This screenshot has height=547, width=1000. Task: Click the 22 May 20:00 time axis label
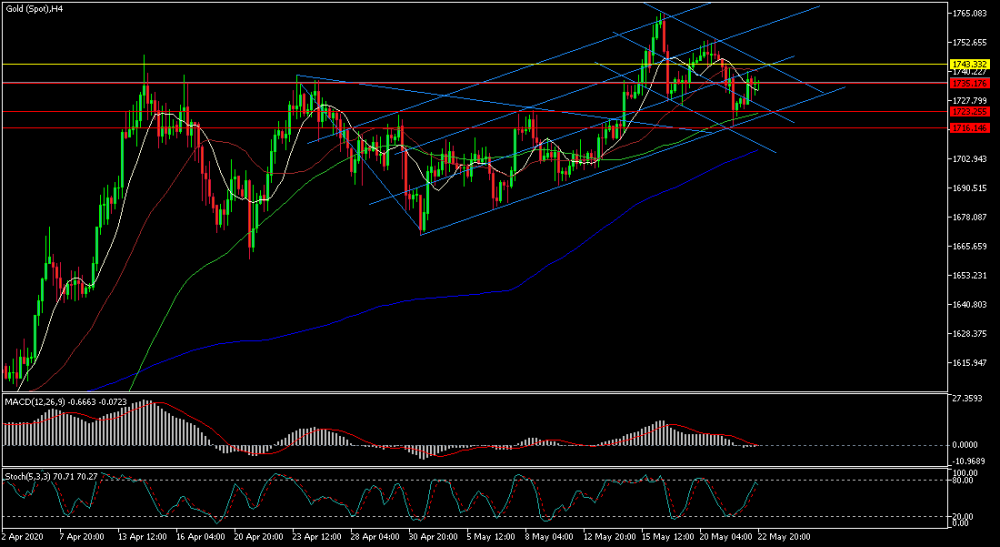(784, 537)
